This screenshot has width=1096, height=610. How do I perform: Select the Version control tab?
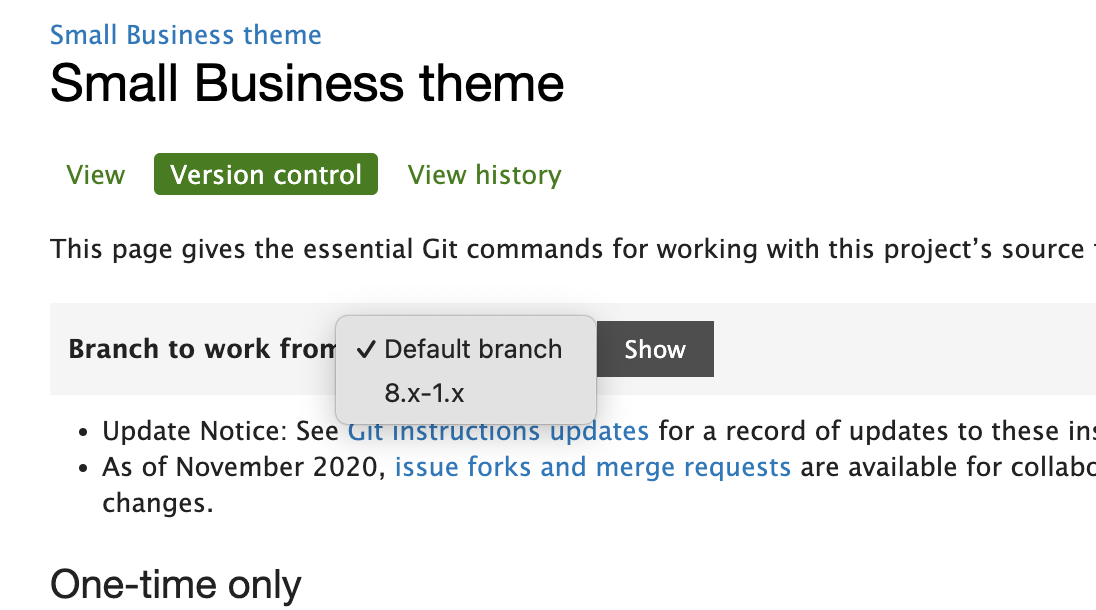click(265, 174)
